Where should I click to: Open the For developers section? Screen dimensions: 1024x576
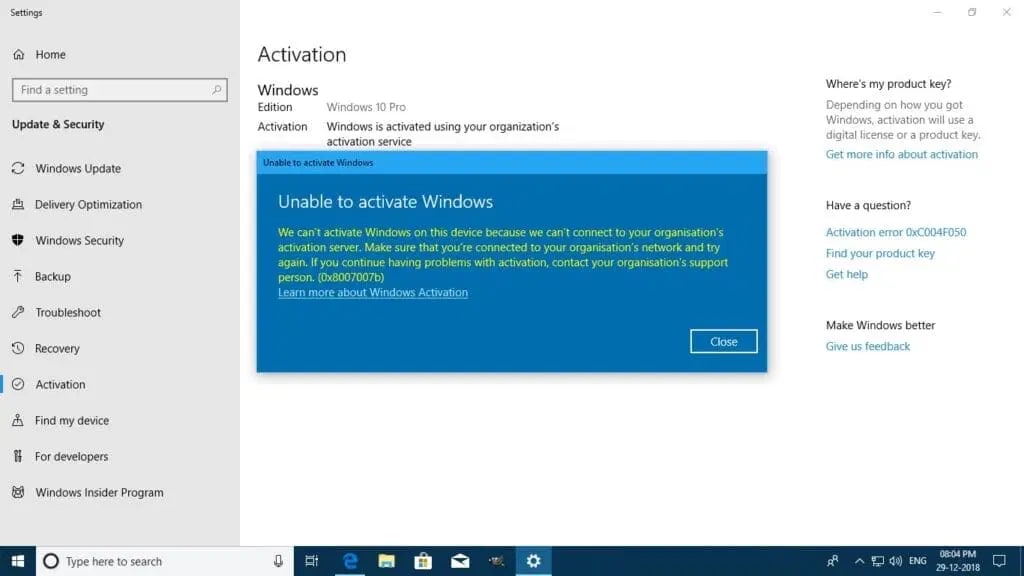click(x=71, y=456)
